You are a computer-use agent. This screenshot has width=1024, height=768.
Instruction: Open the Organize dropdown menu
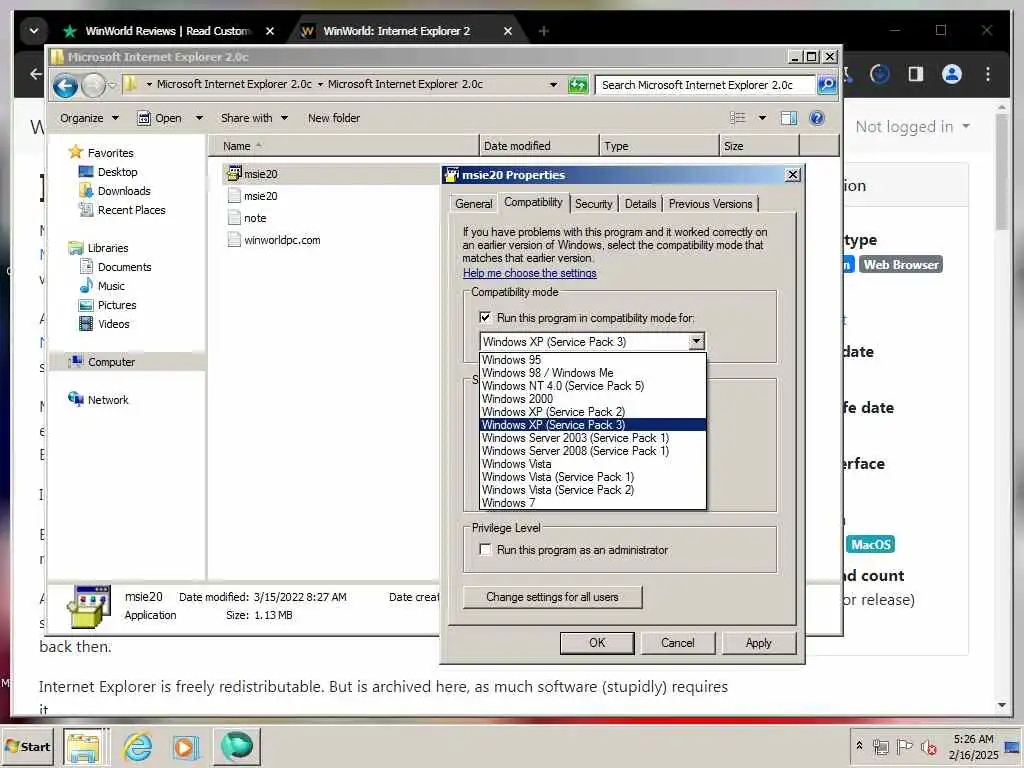coord(89,118)
